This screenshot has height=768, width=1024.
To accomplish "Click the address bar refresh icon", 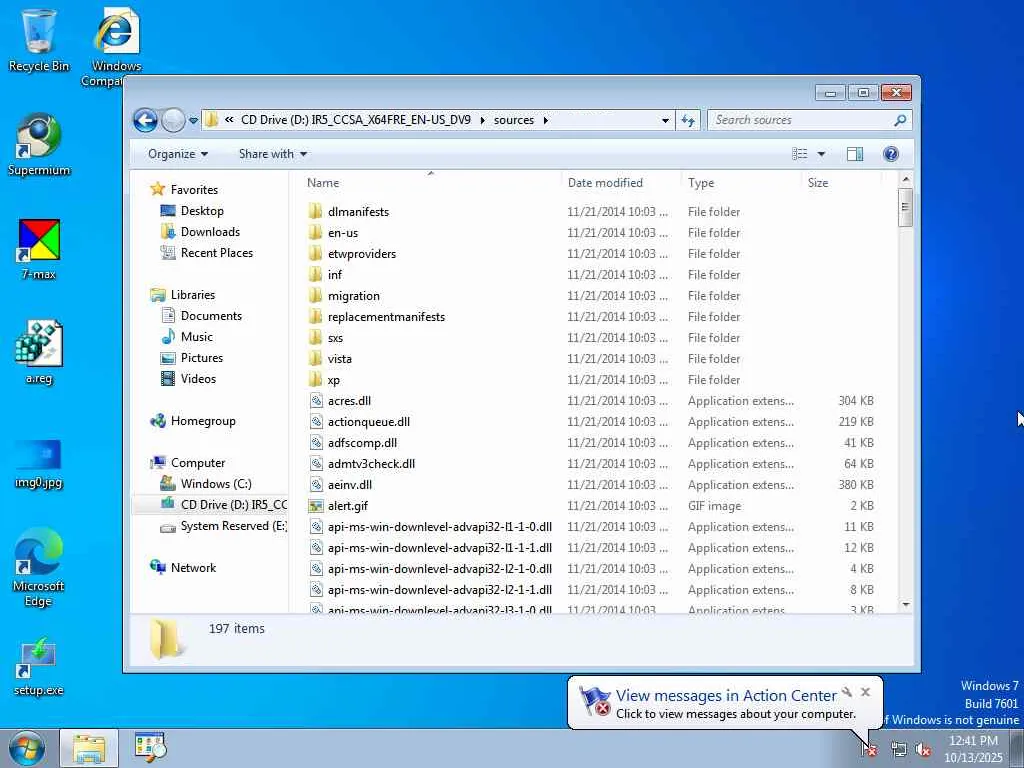I will point(688,120).
